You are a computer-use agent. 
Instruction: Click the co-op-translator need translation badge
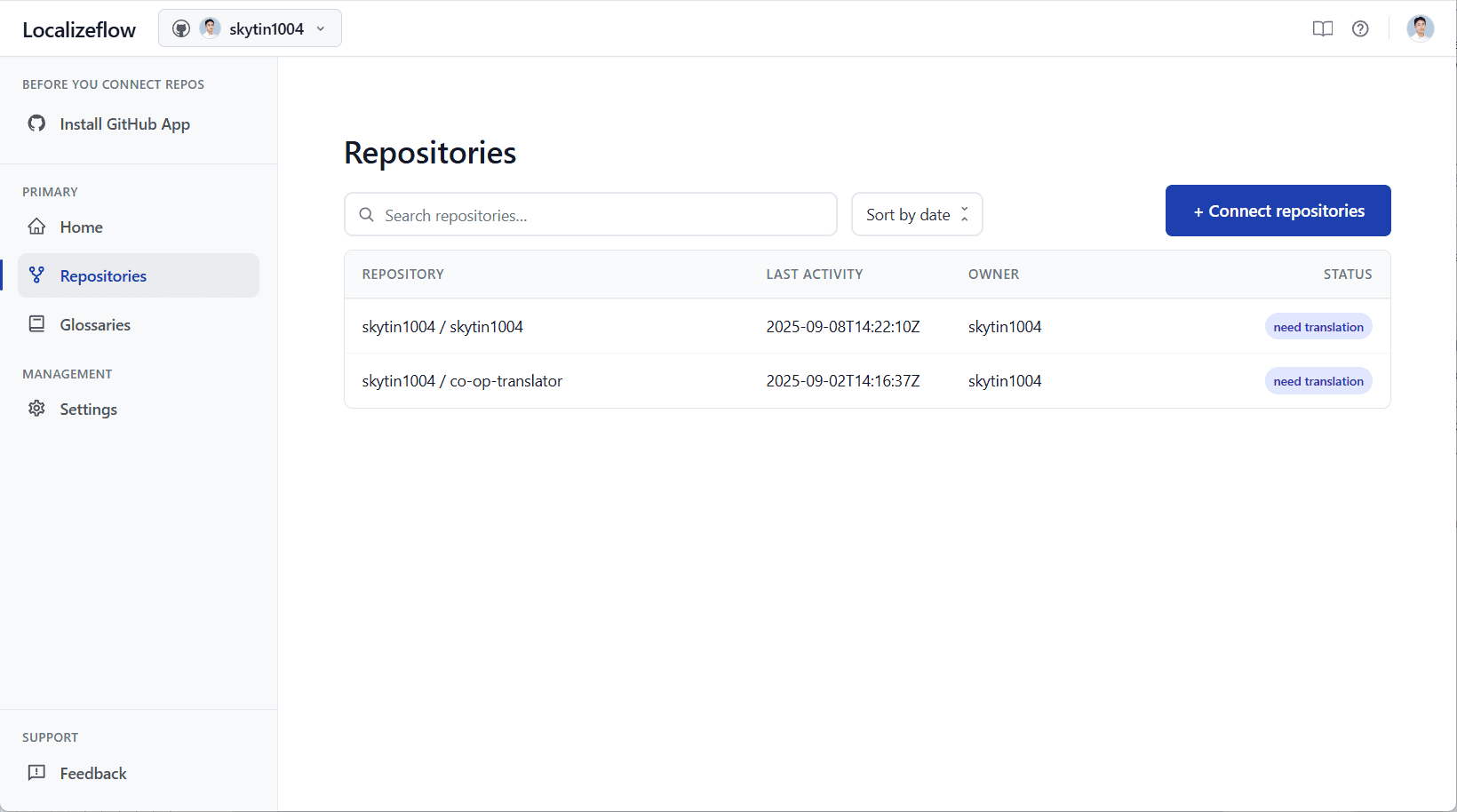point(1318,381)
